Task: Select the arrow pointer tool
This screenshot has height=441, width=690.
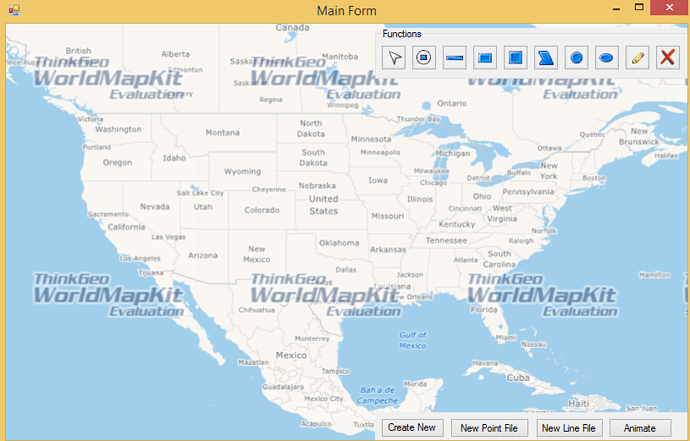Action: coord(394,58)
